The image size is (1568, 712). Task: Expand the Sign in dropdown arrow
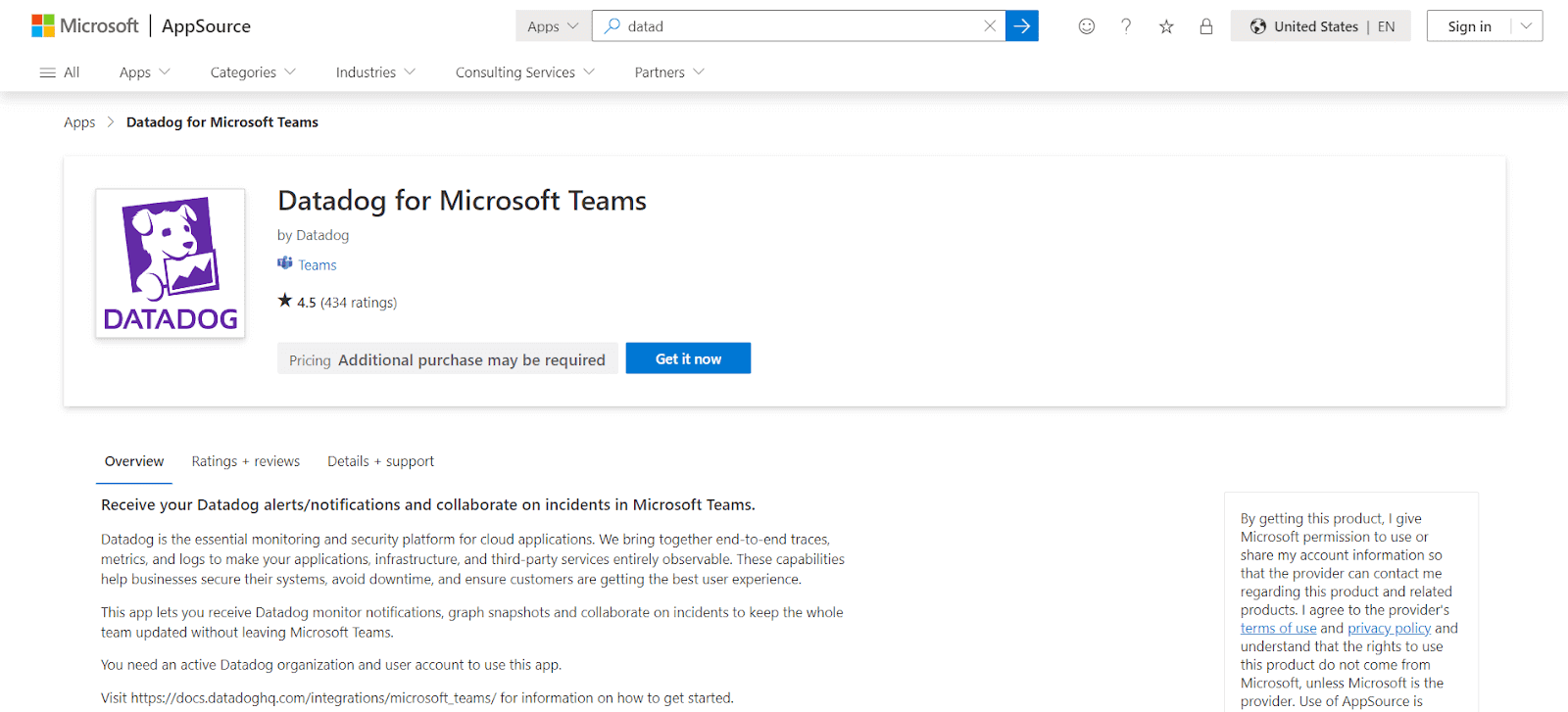point(1526,26)
